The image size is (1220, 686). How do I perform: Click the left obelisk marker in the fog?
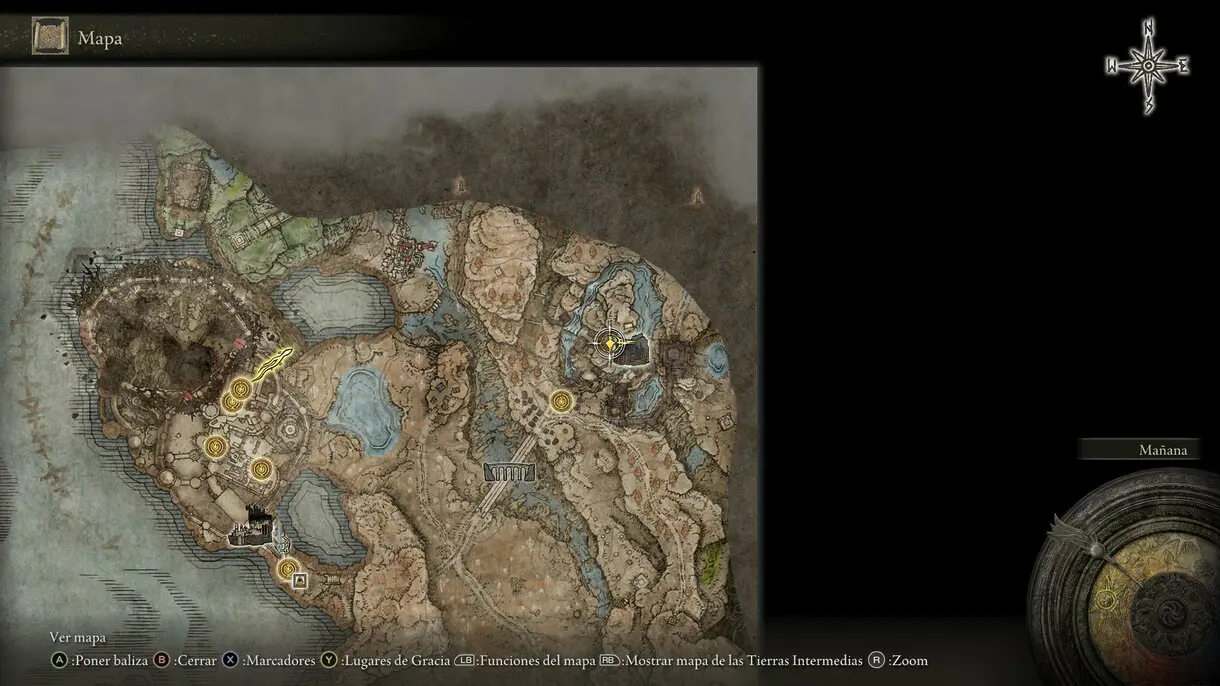point(460,184)
